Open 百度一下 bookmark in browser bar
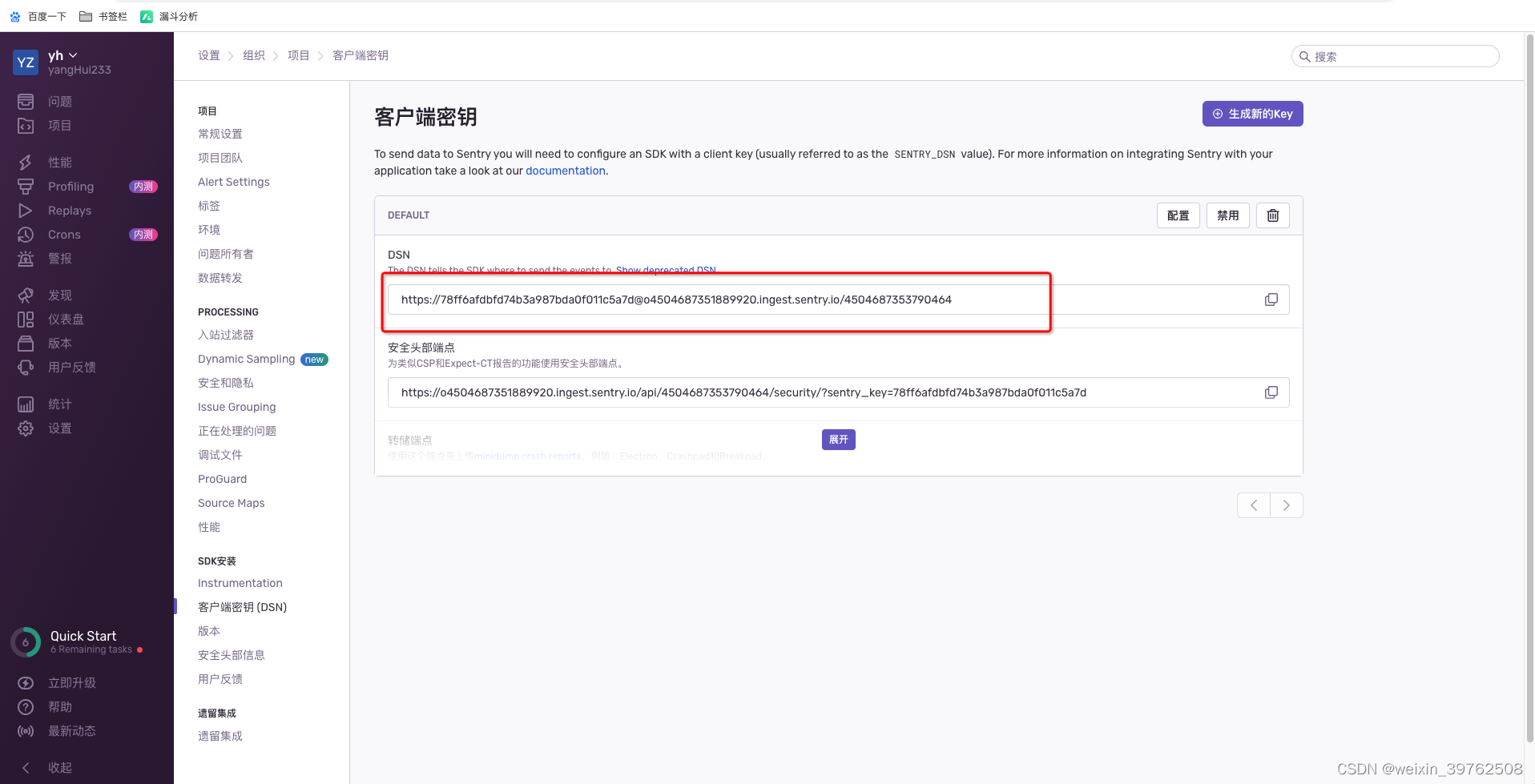 coord(38,16)
